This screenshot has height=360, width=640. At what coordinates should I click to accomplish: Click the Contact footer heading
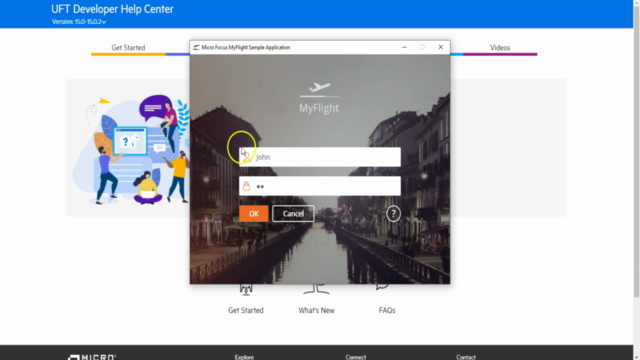pyautogui.click(x=466, y=357)
